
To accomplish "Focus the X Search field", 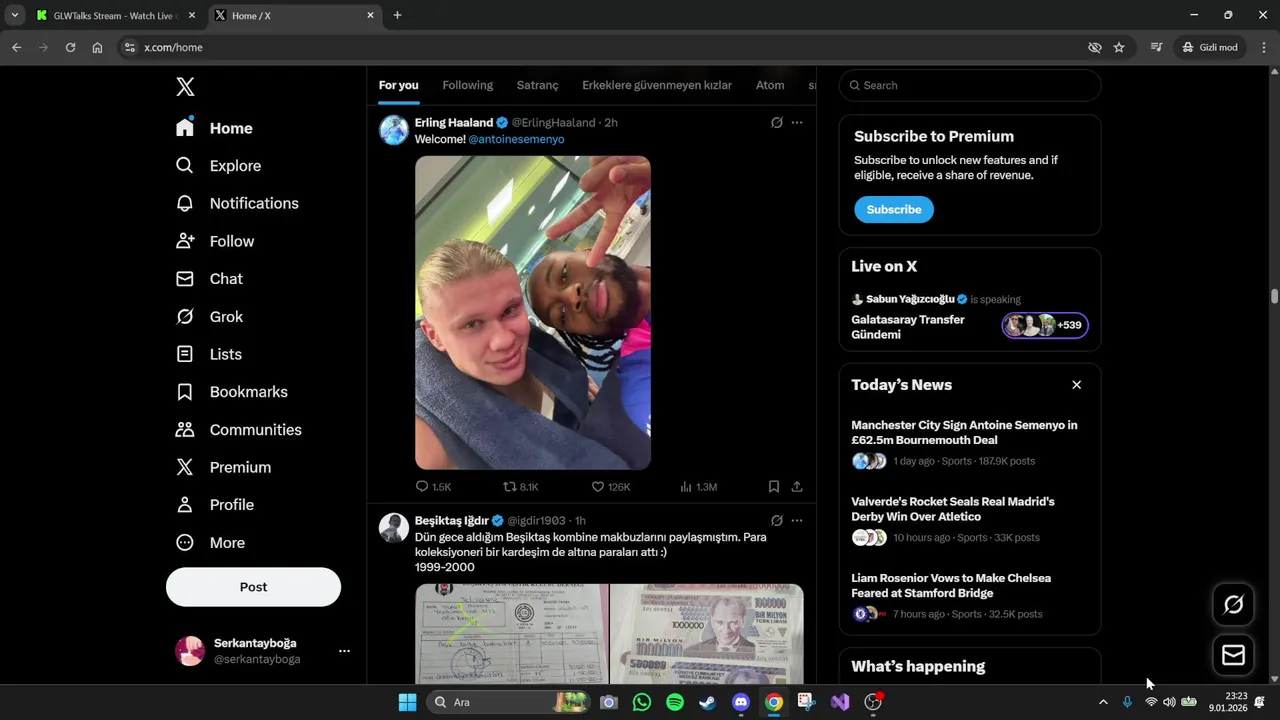I will point(970,85).
